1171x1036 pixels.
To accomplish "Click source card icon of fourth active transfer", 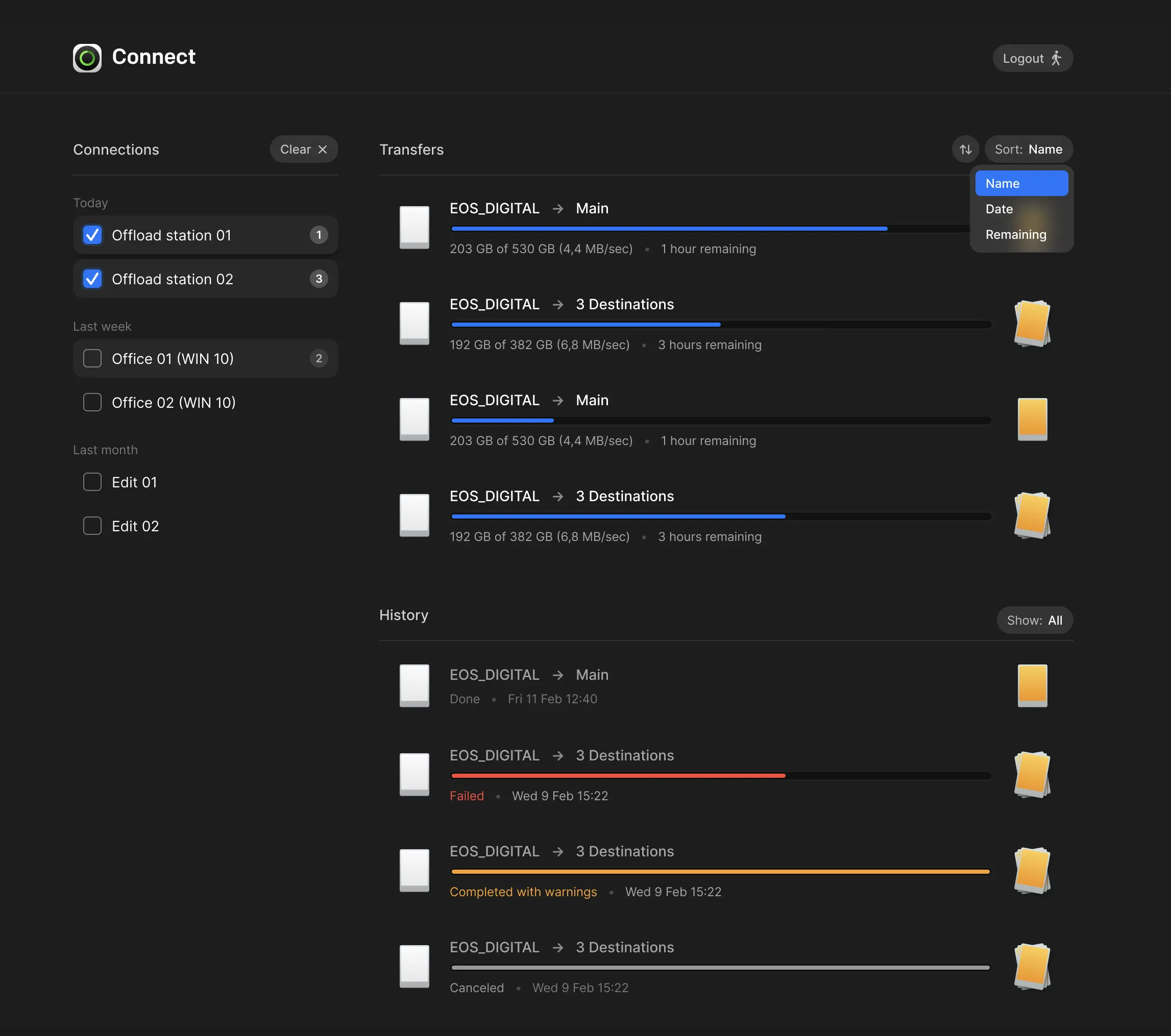I will click(x=414, y=515).
